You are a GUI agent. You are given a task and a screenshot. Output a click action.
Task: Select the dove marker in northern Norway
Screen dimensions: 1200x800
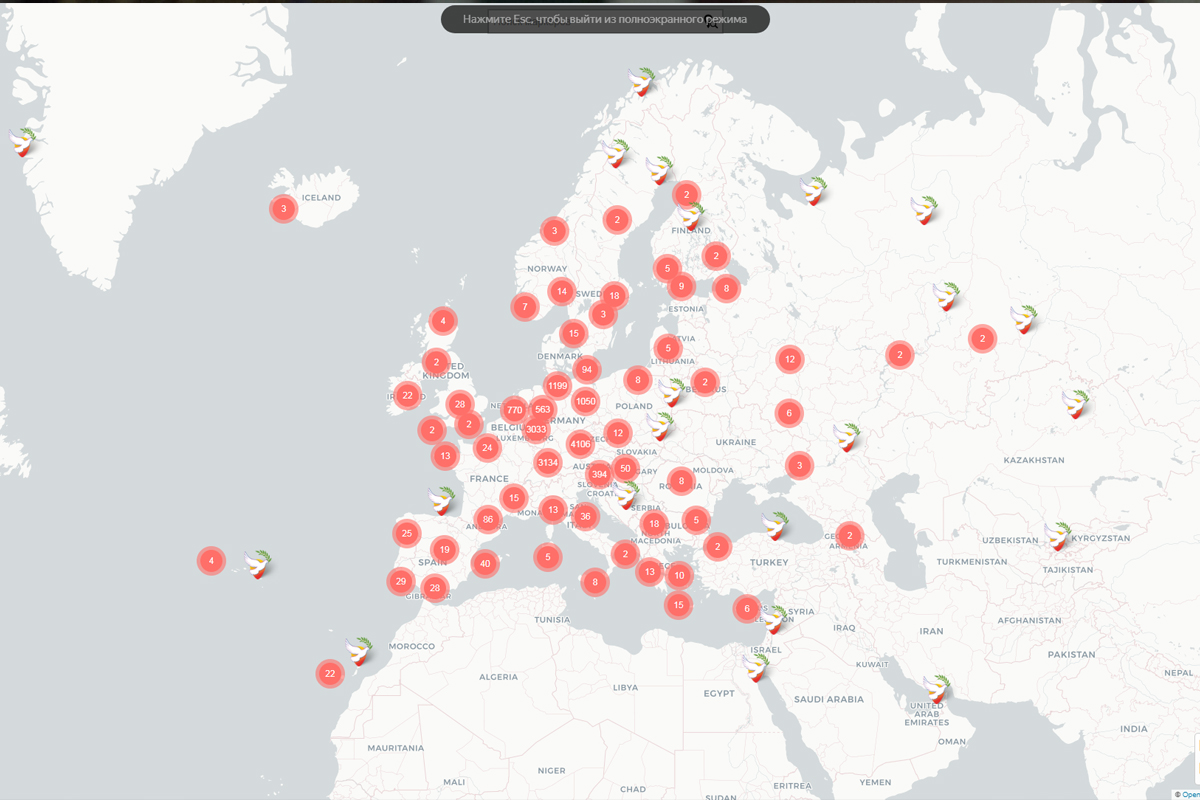[x=640, y=81]
